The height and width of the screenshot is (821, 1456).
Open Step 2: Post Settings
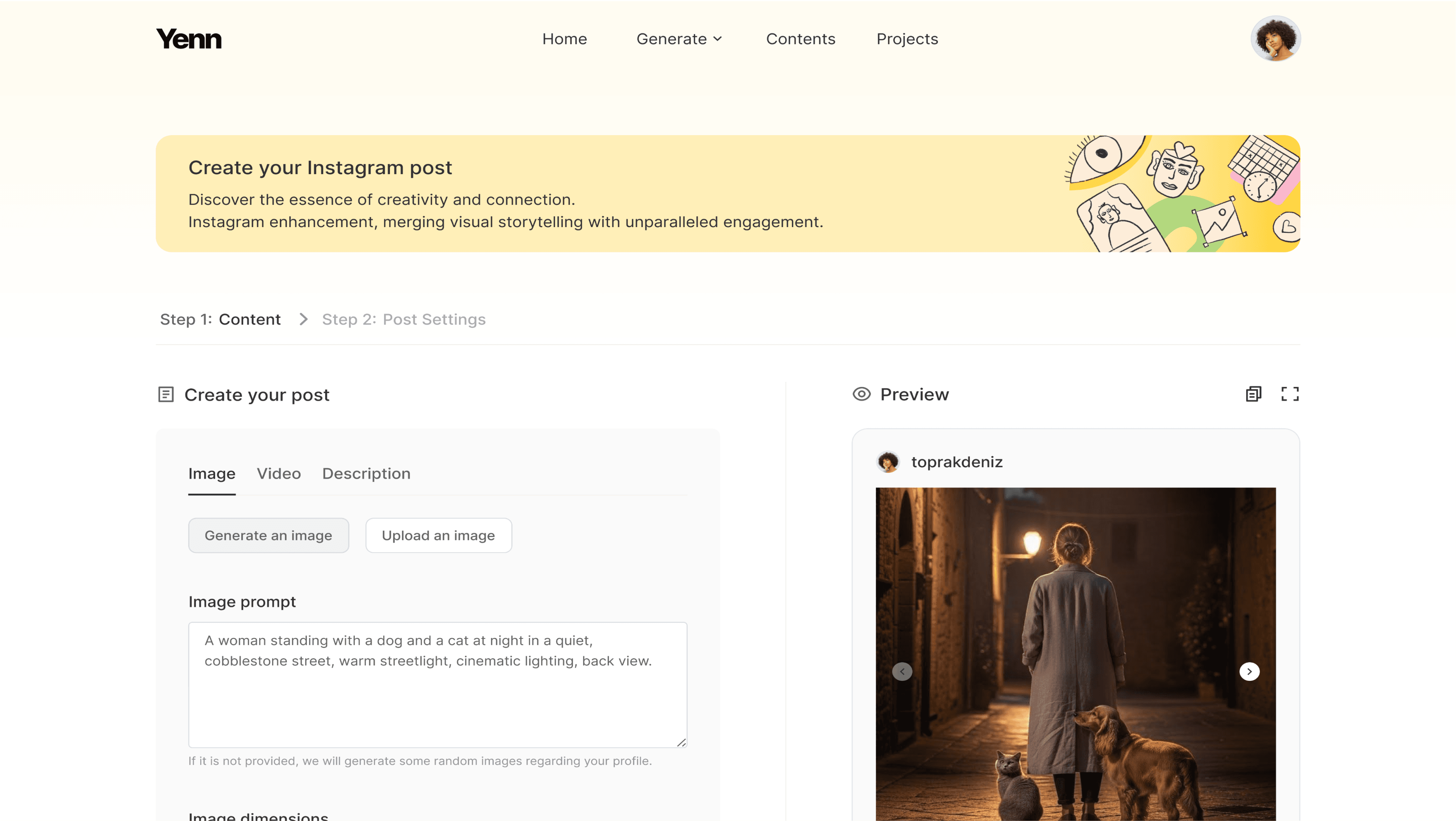pyautogui.click(x=404, y=319)
